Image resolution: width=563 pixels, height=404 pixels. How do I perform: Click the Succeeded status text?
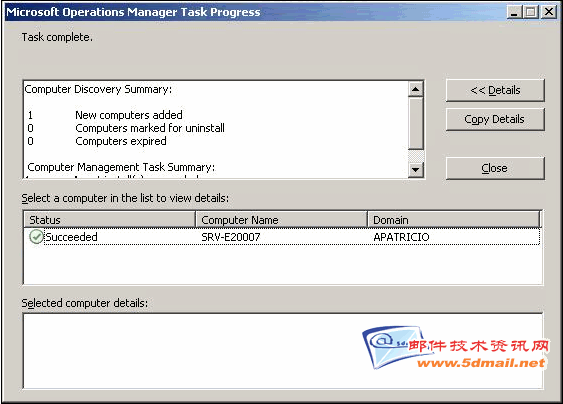71,237
